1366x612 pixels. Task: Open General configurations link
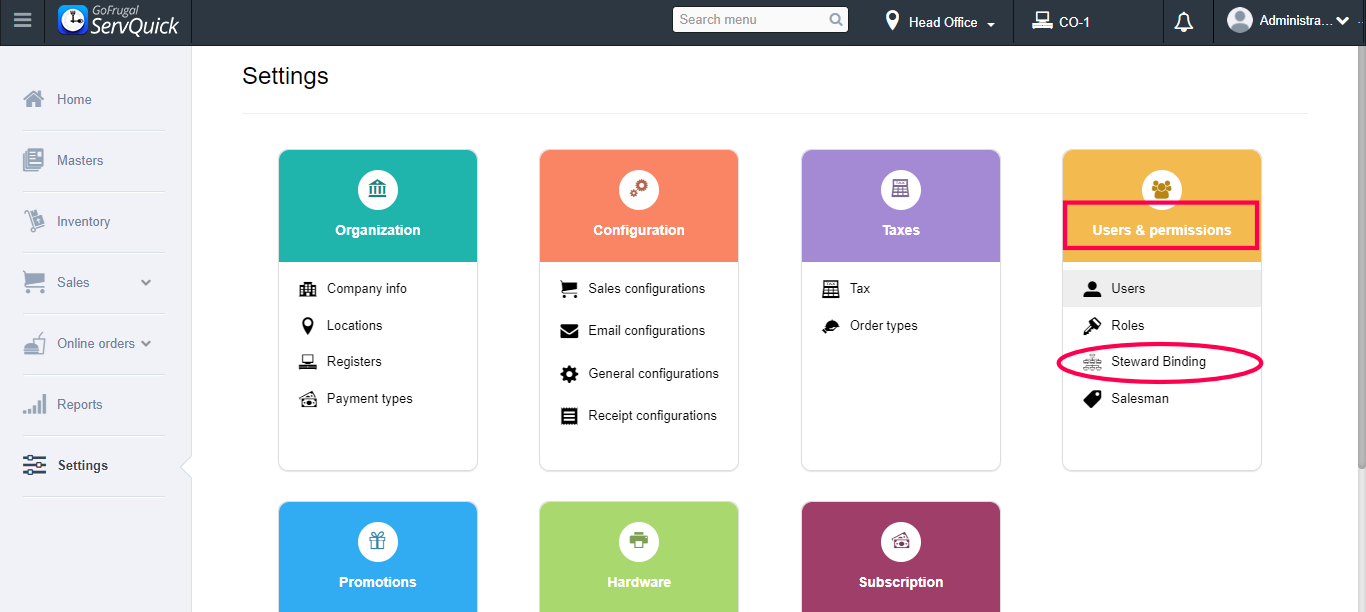tap(653, 374)
